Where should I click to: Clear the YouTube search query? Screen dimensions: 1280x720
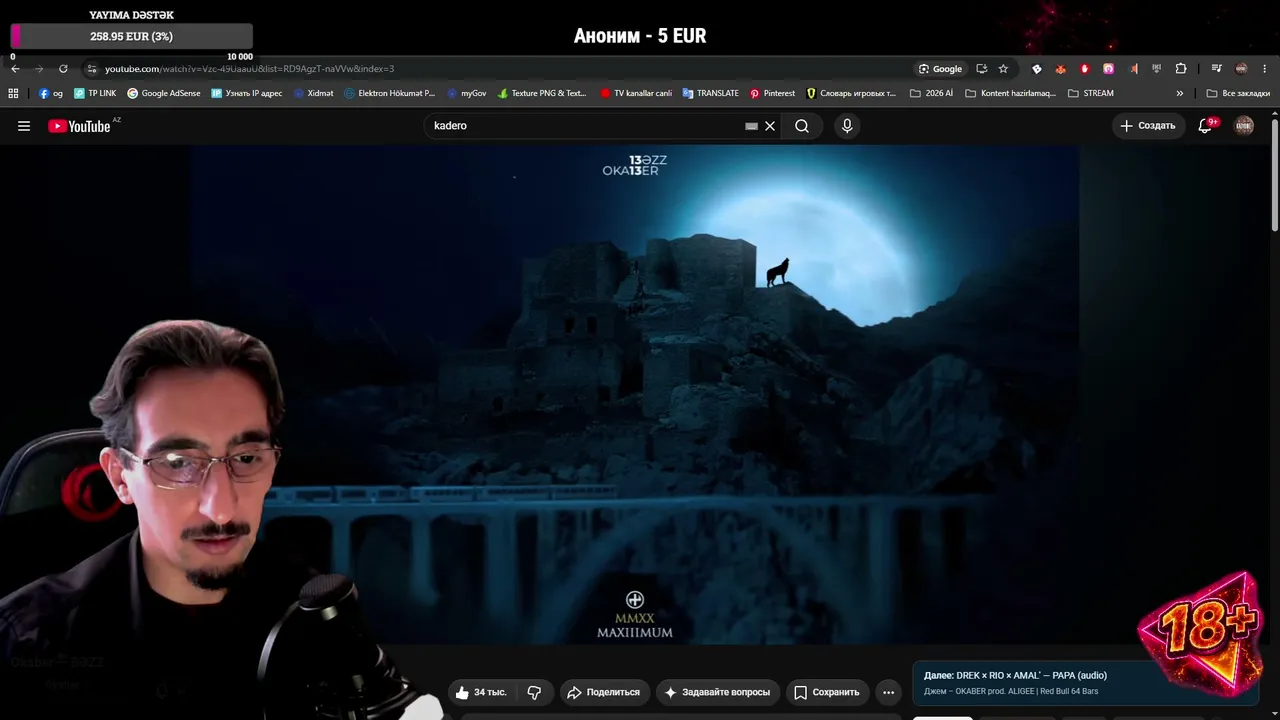click(x=770, y=126)
